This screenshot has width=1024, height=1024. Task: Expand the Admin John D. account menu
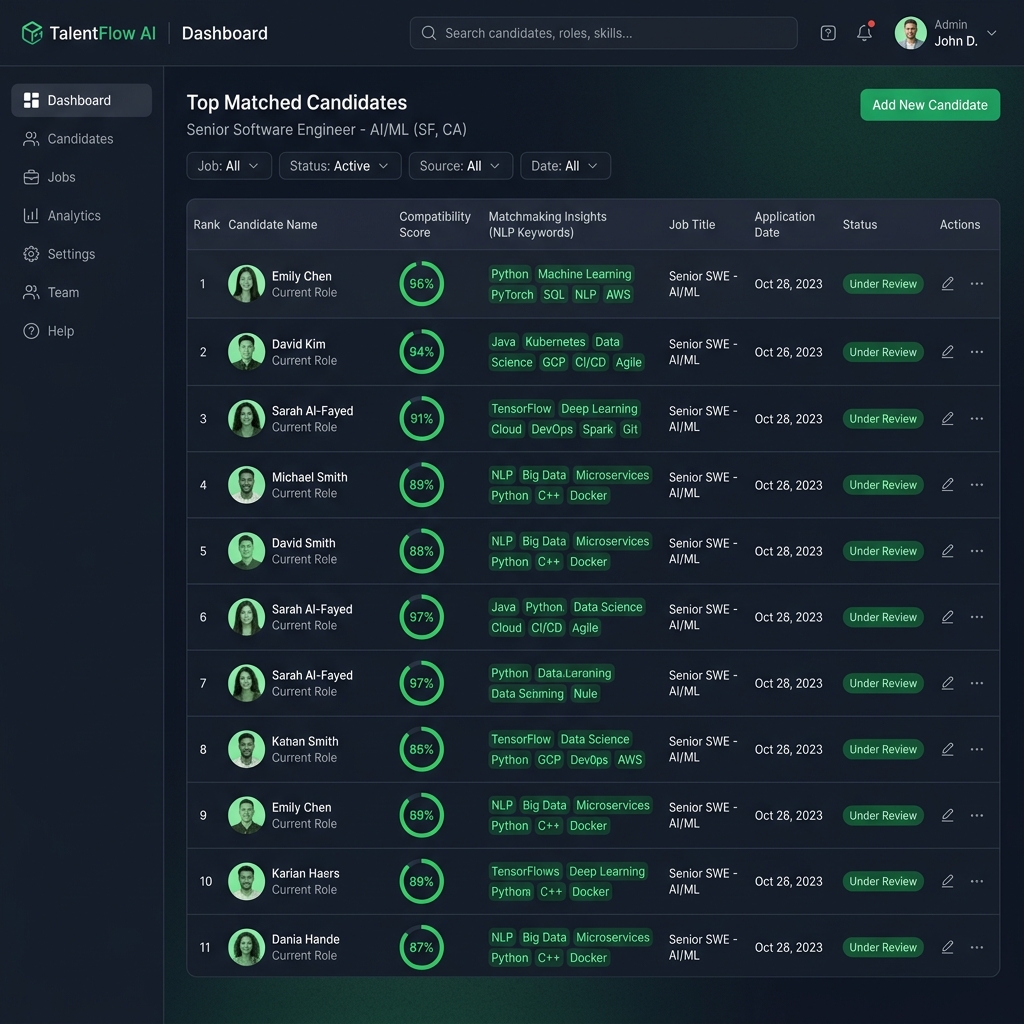[x=946, y=33]
